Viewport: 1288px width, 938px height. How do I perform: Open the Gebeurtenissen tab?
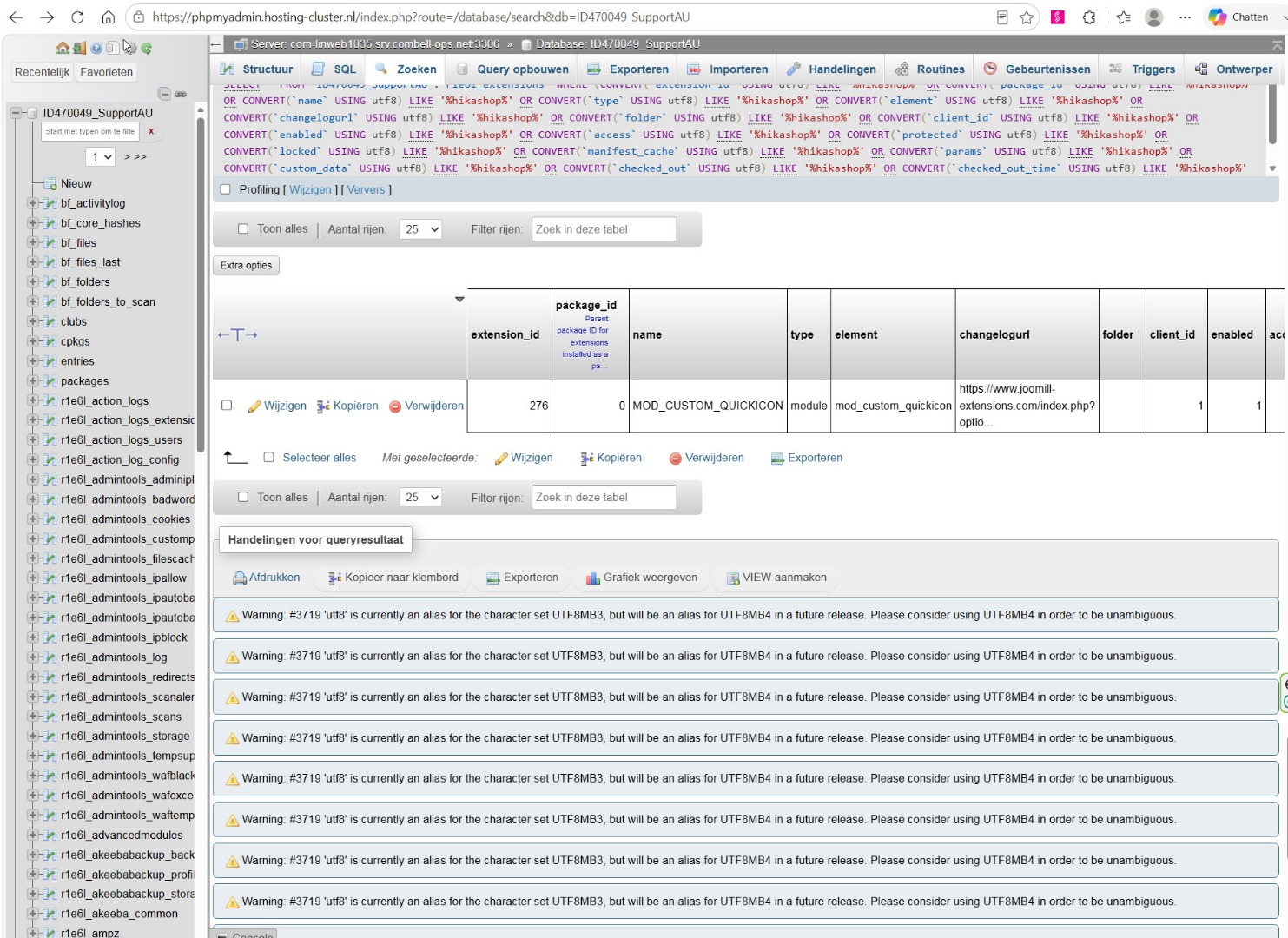(1037, 69)
